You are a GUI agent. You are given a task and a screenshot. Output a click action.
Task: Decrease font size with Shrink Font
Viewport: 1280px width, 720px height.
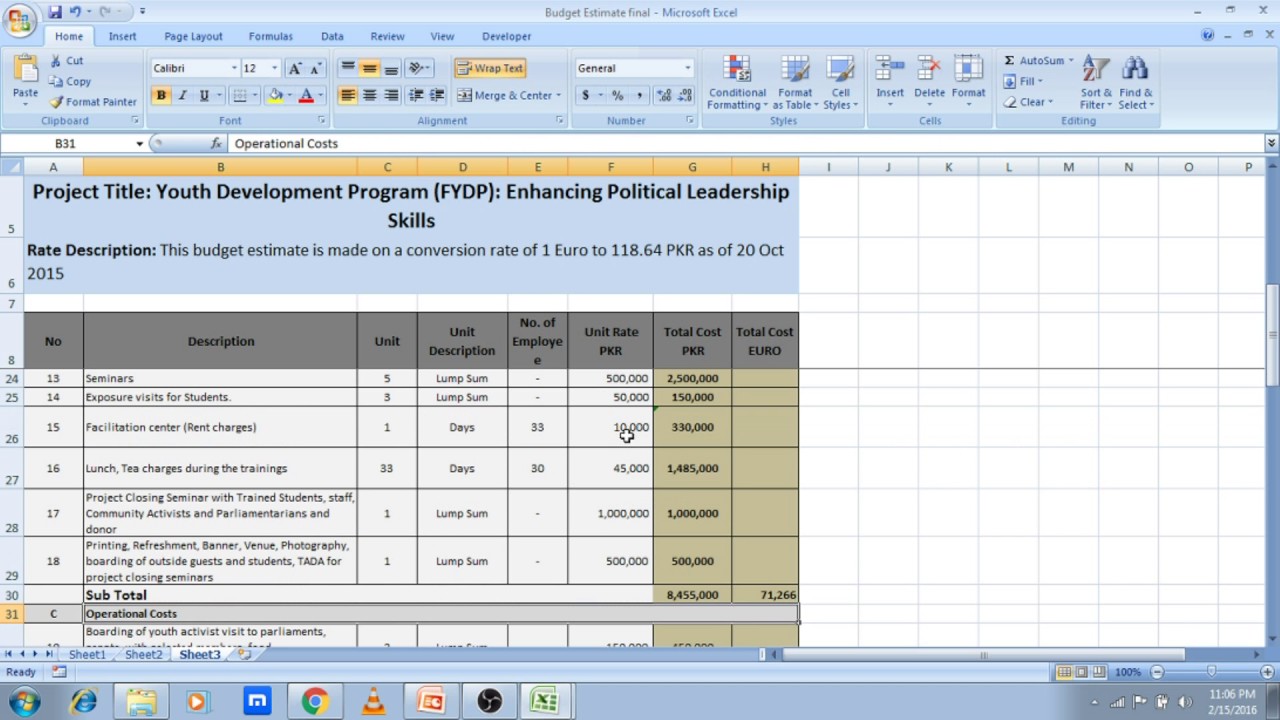pyautogui.click(x=315, y=68)
